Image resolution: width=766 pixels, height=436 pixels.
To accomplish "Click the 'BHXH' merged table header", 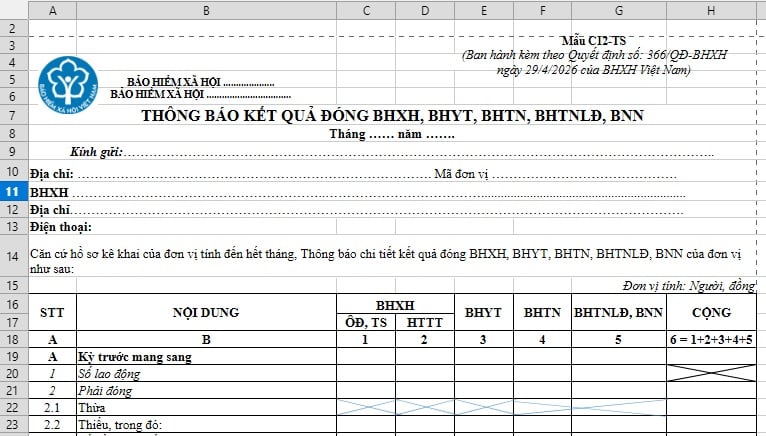I will [x=395, y=305].
